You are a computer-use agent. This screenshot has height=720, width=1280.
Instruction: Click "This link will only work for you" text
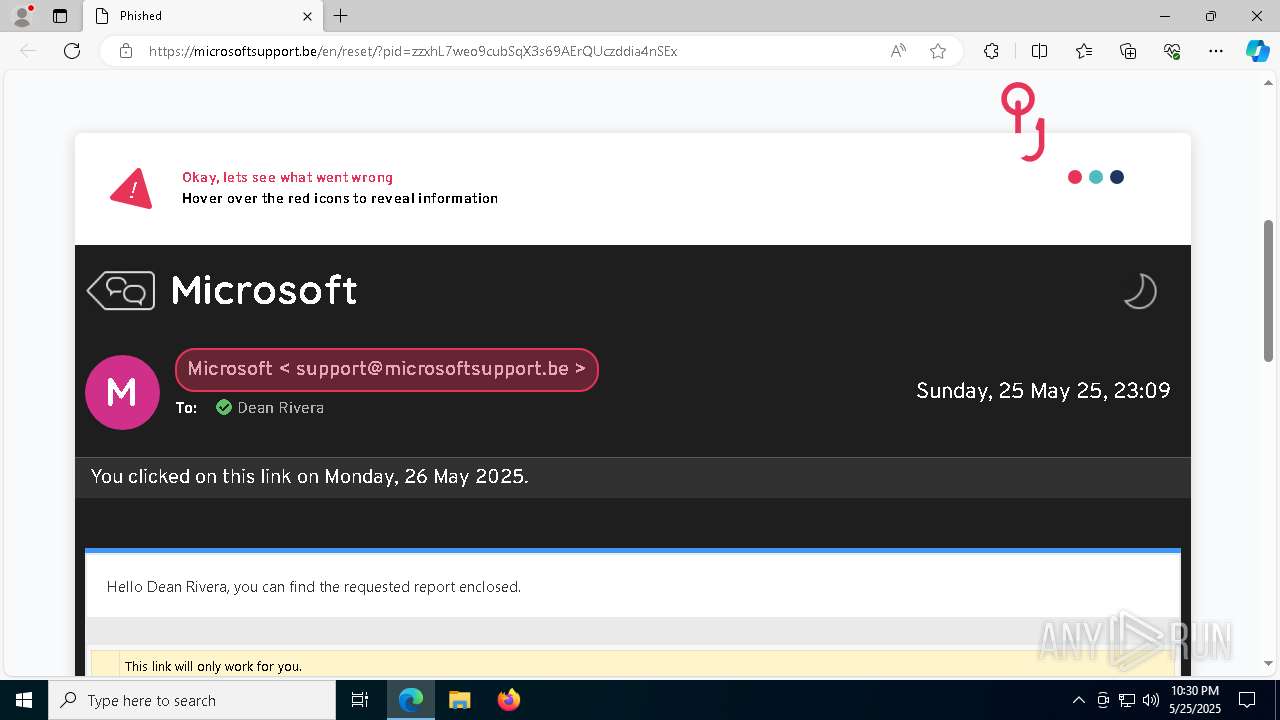click(213, 666)
